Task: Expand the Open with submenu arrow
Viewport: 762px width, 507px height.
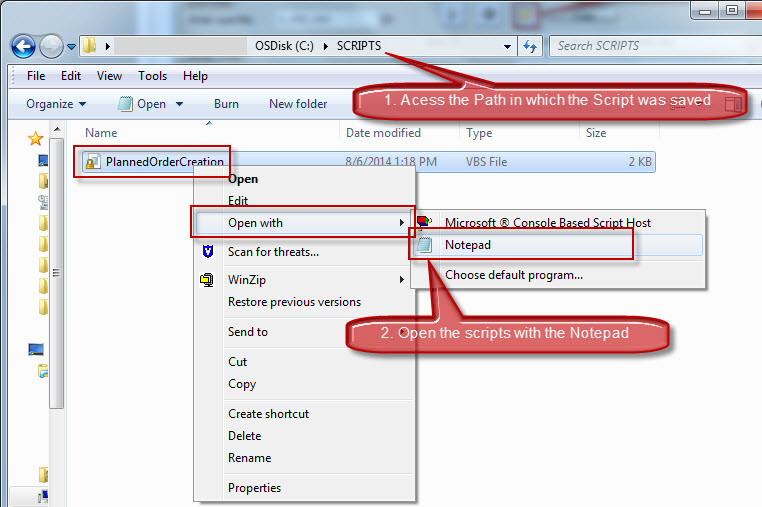Action: [401, 223]
